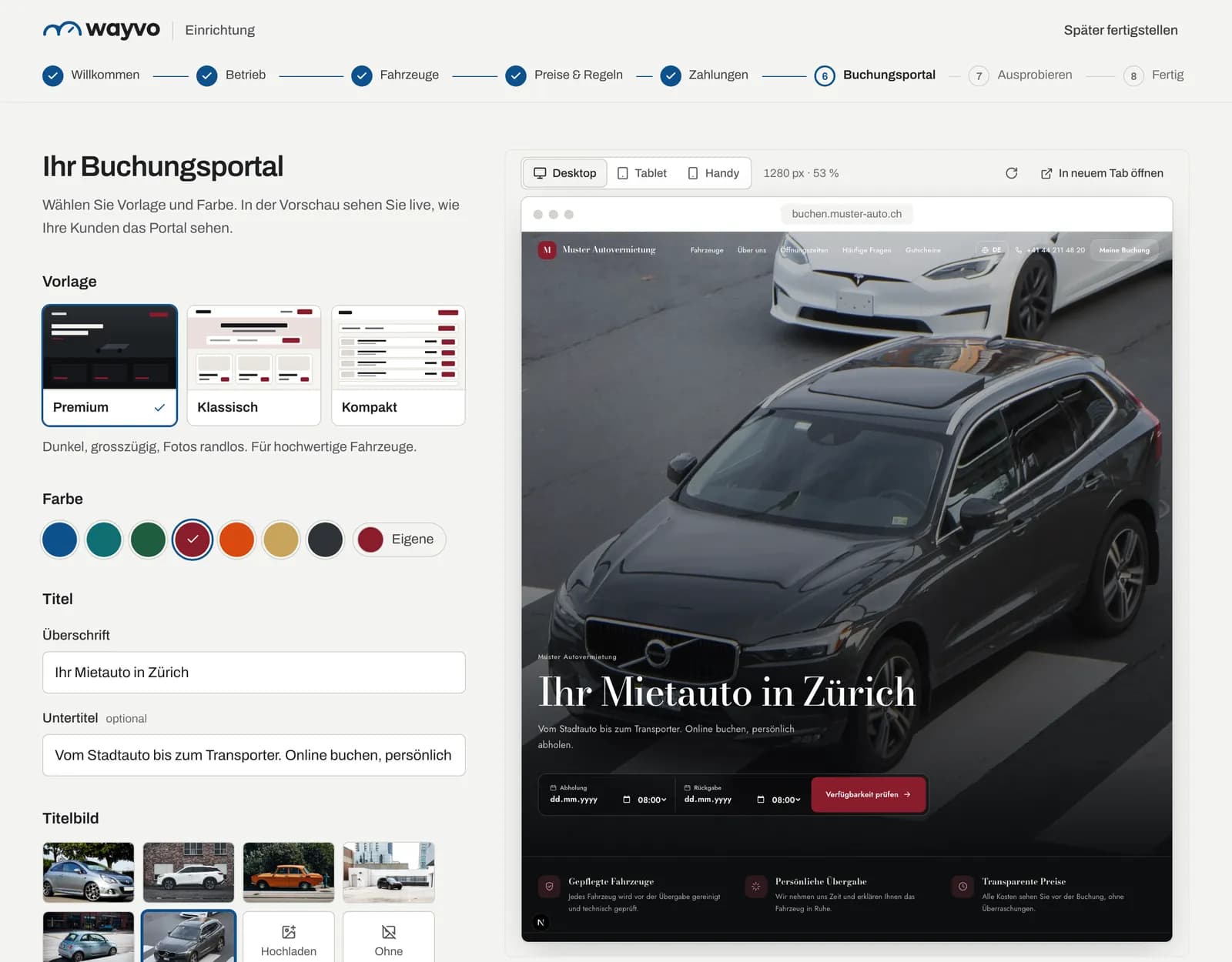
Task: Click Häufige Fragen in preview nav
Action: point(866,250)
